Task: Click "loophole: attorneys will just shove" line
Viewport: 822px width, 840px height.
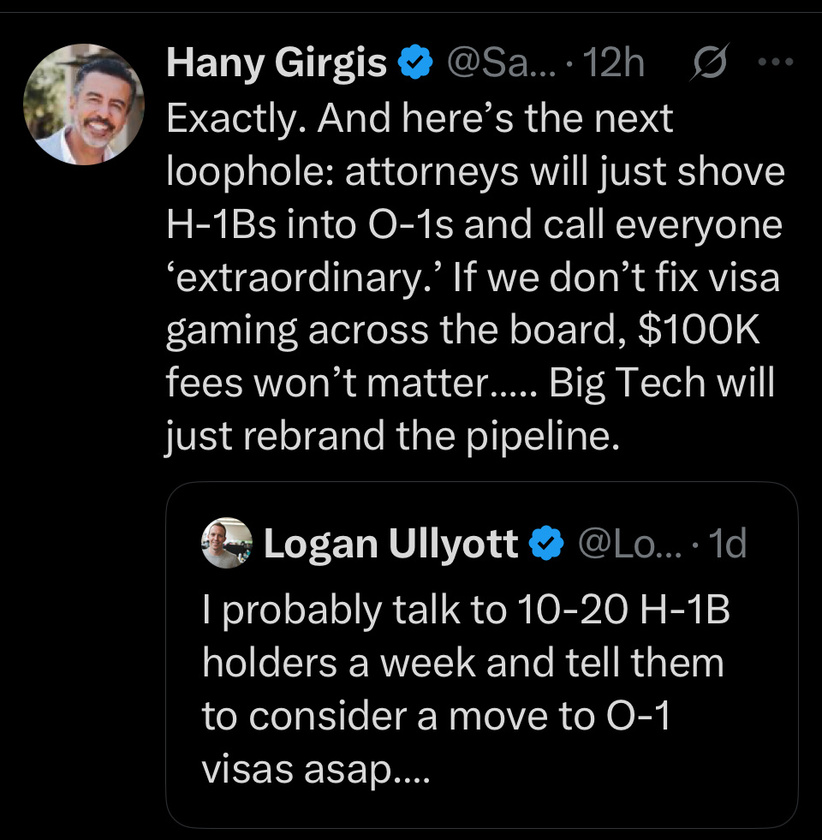Action: pyautogui.click(x=476, y=172)
